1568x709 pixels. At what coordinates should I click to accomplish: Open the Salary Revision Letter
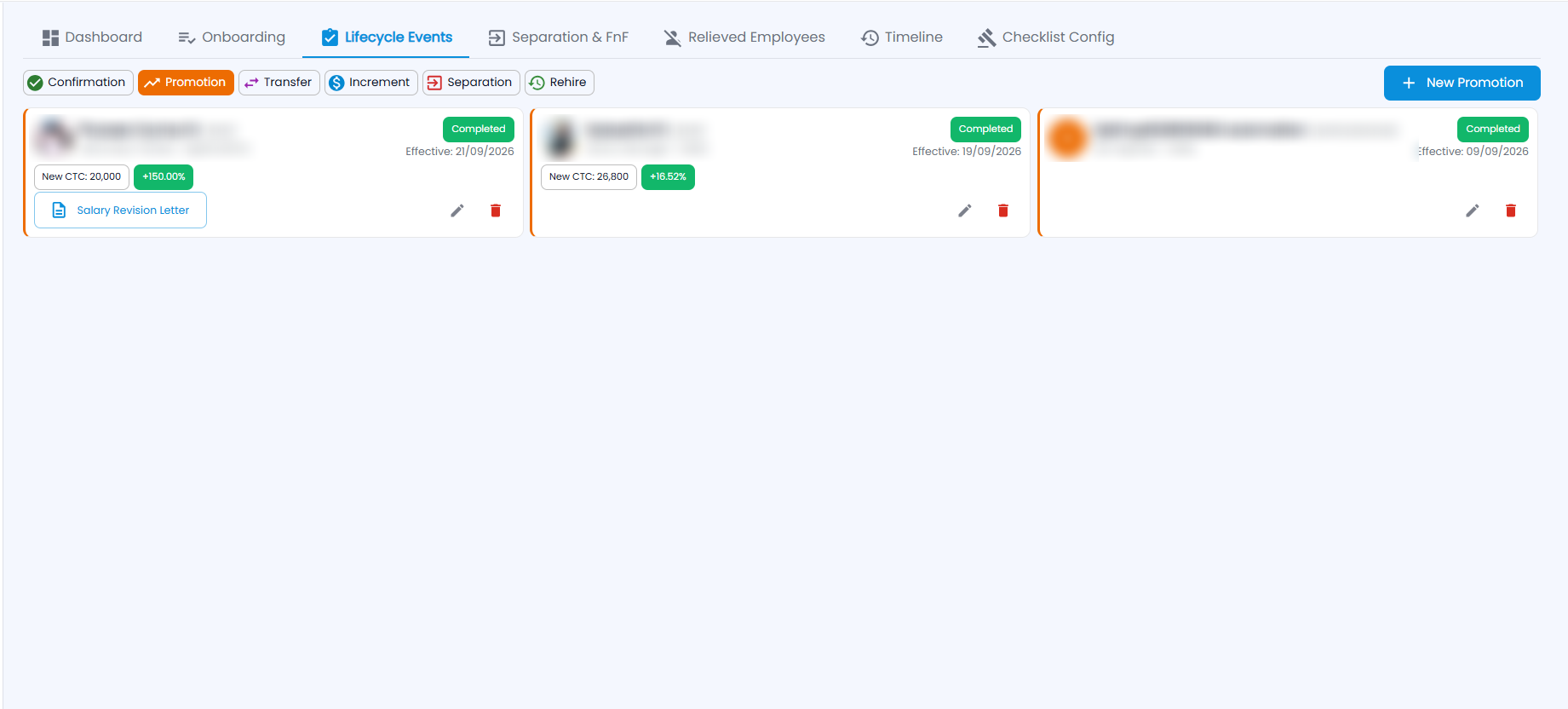pyautogui.click(x=120, y=210)
